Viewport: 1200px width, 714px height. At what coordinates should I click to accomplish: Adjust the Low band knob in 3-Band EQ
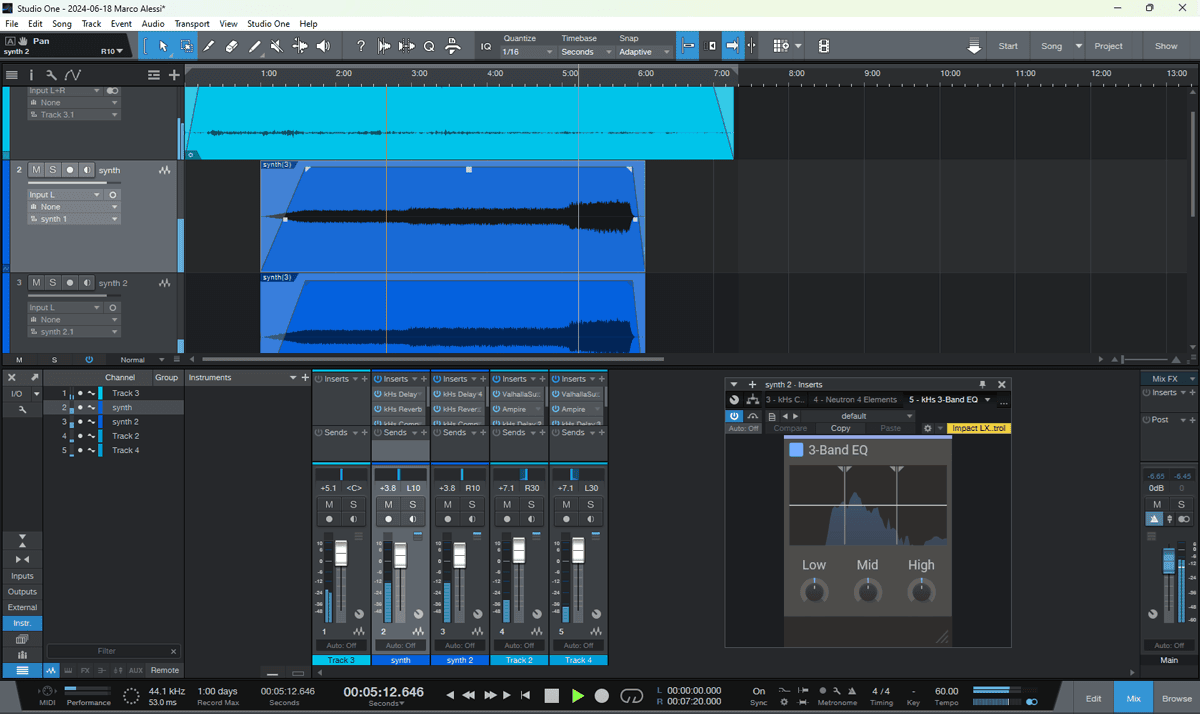pos(814,592)
